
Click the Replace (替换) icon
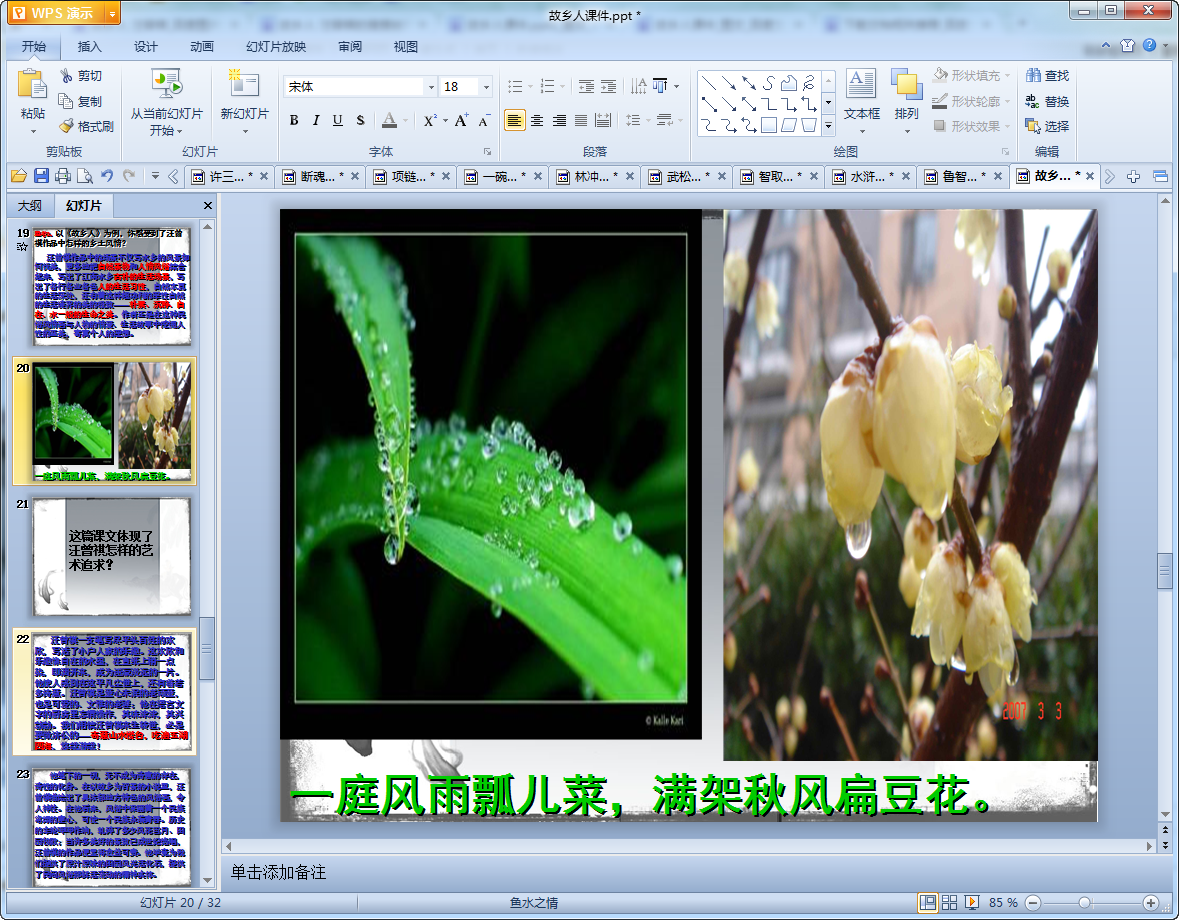[1032, 101]
